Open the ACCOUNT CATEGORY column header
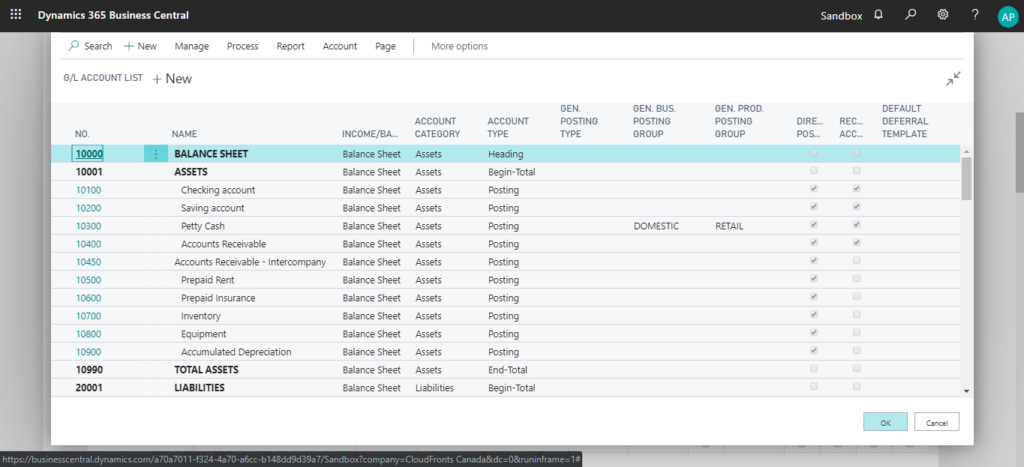 [x=438, y=127]
